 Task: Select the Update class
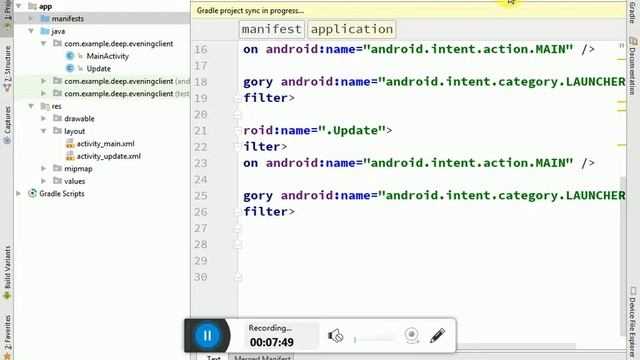pyautogui.click(x=98, y=69)
